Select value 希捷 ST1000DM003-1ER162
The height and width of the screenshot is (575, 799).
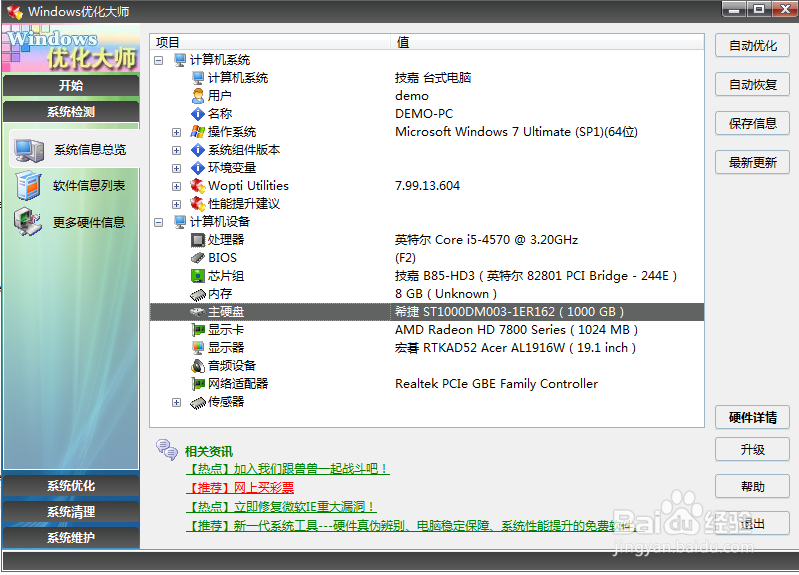(509, 311)
